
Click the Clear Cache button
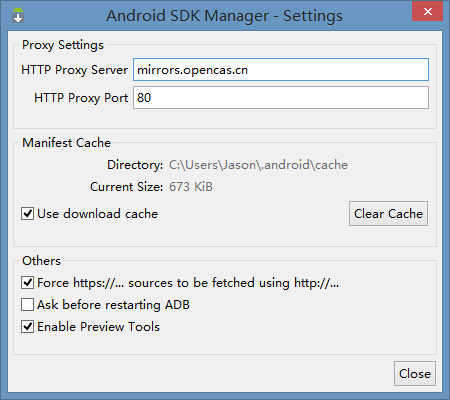[388, 214]
